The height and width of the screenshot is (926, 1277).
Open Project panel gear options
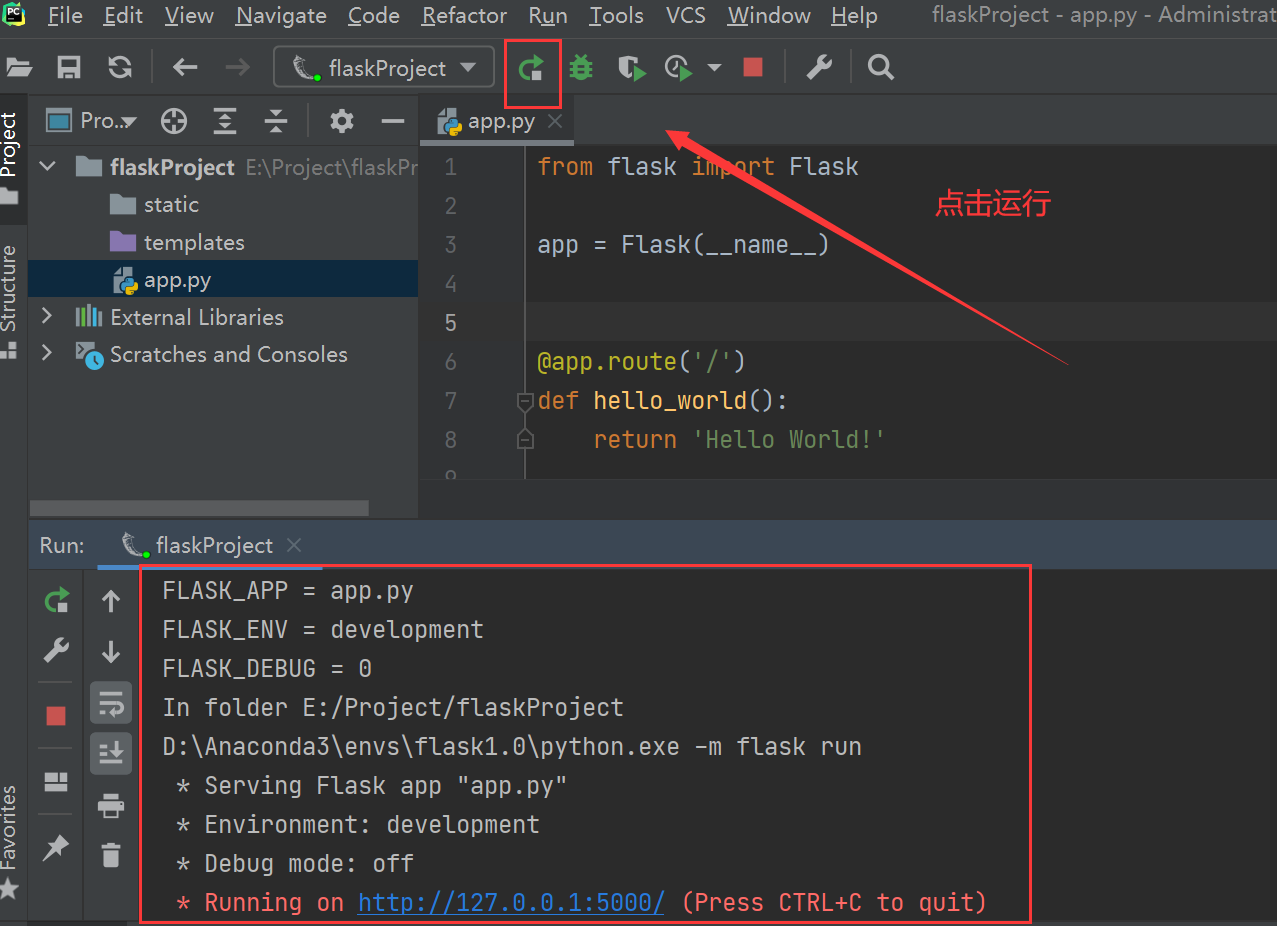click(x=342, y=121)
